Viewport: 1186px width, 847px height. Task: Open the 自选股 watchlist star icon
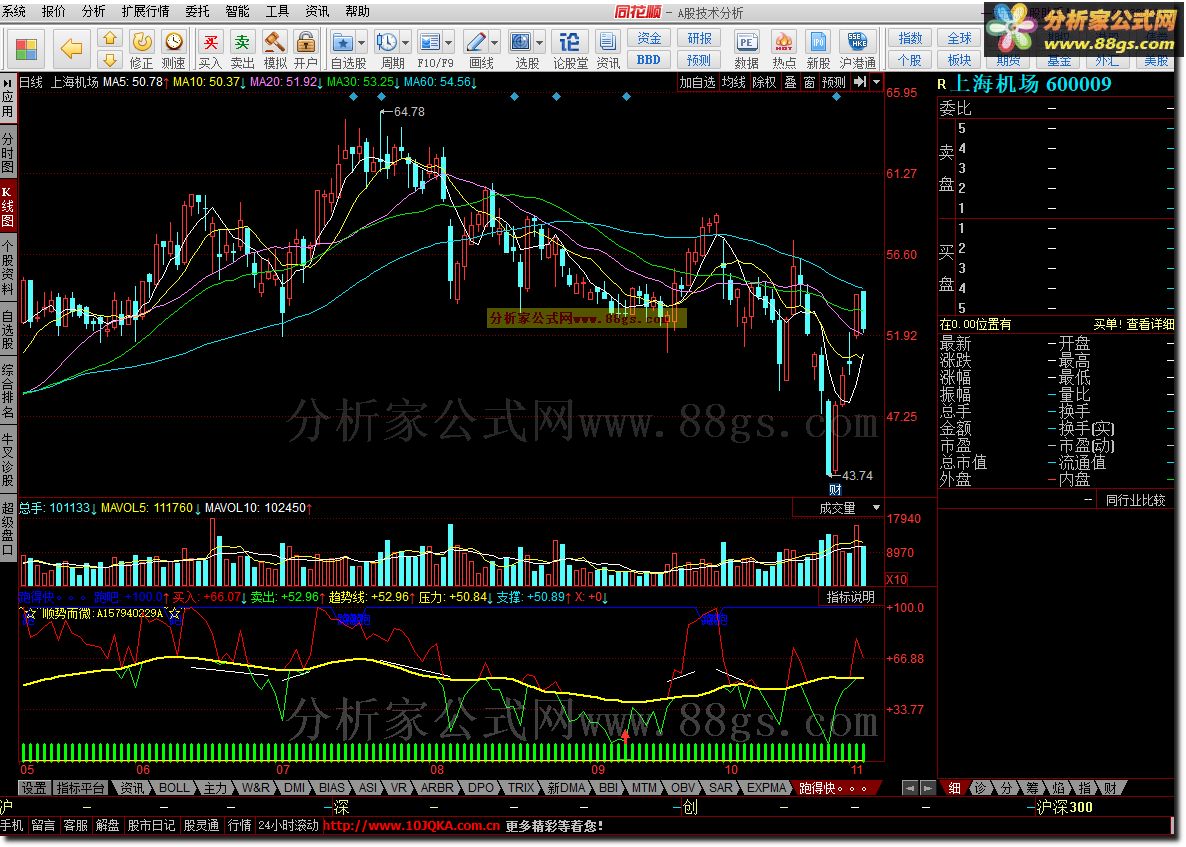343,42
